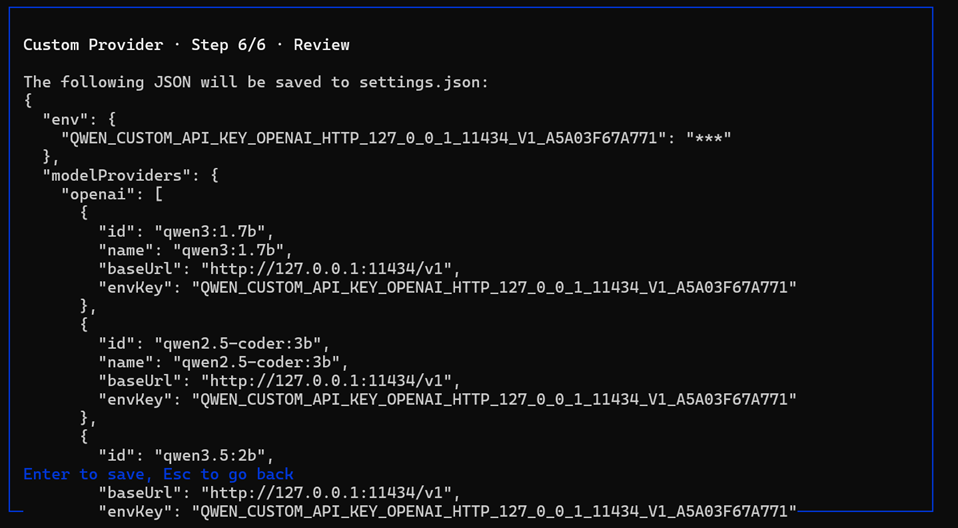Click the "modelProviders" key line
The image size is (958, 528).
point(130,176)
